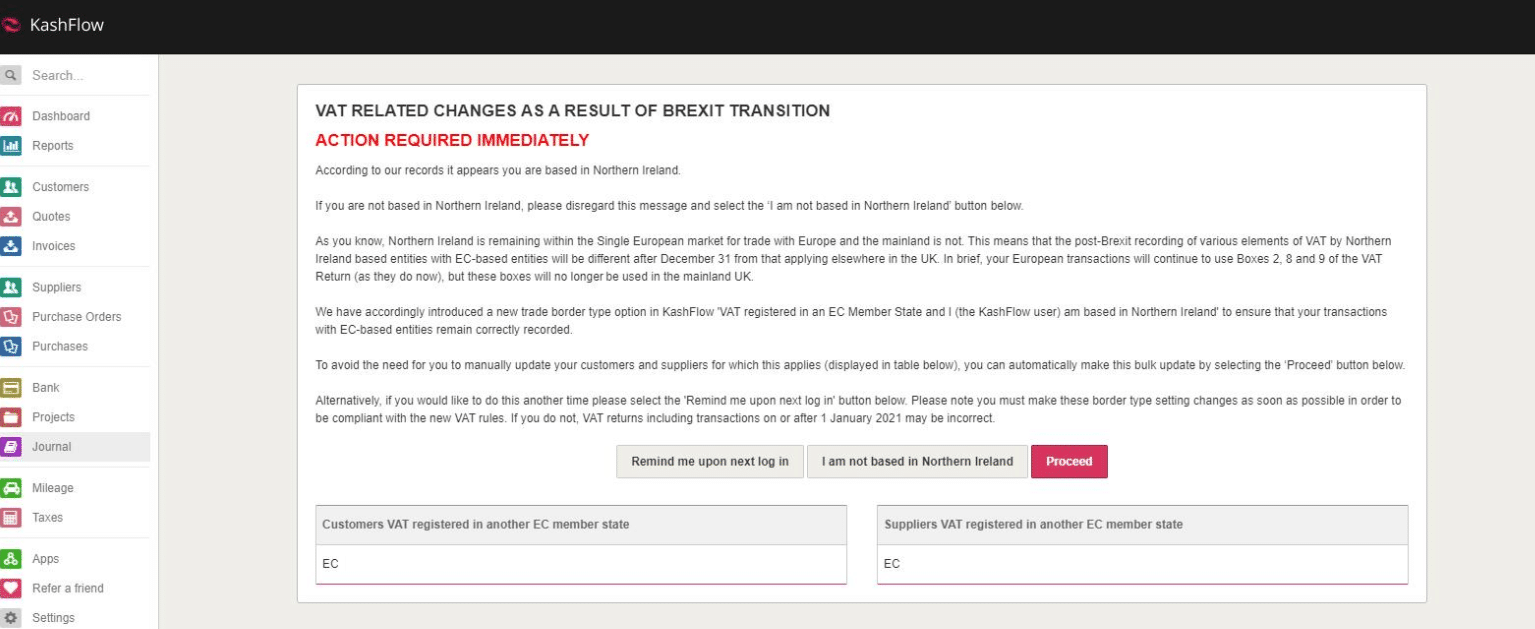
Task: Select the Customers people icon
Action: point(11,187)
